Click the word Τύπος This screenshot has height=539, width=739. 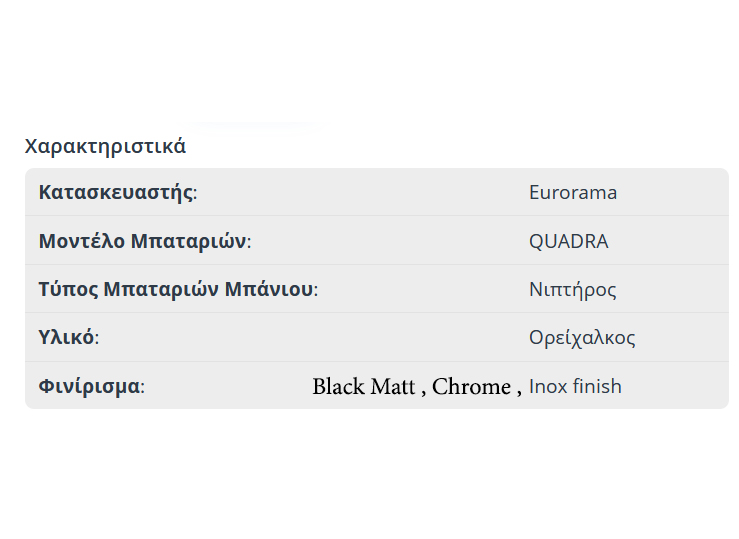pos(68,290)
